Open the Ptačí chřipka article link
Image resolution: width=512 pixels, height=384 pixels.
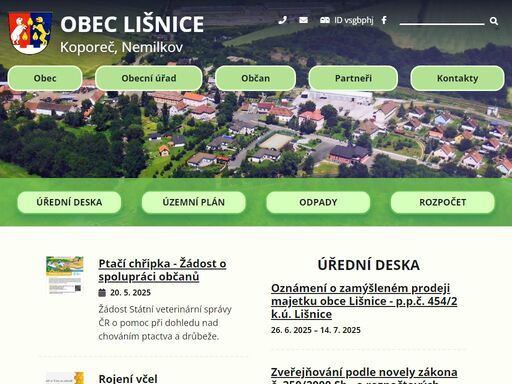[162, 270]
